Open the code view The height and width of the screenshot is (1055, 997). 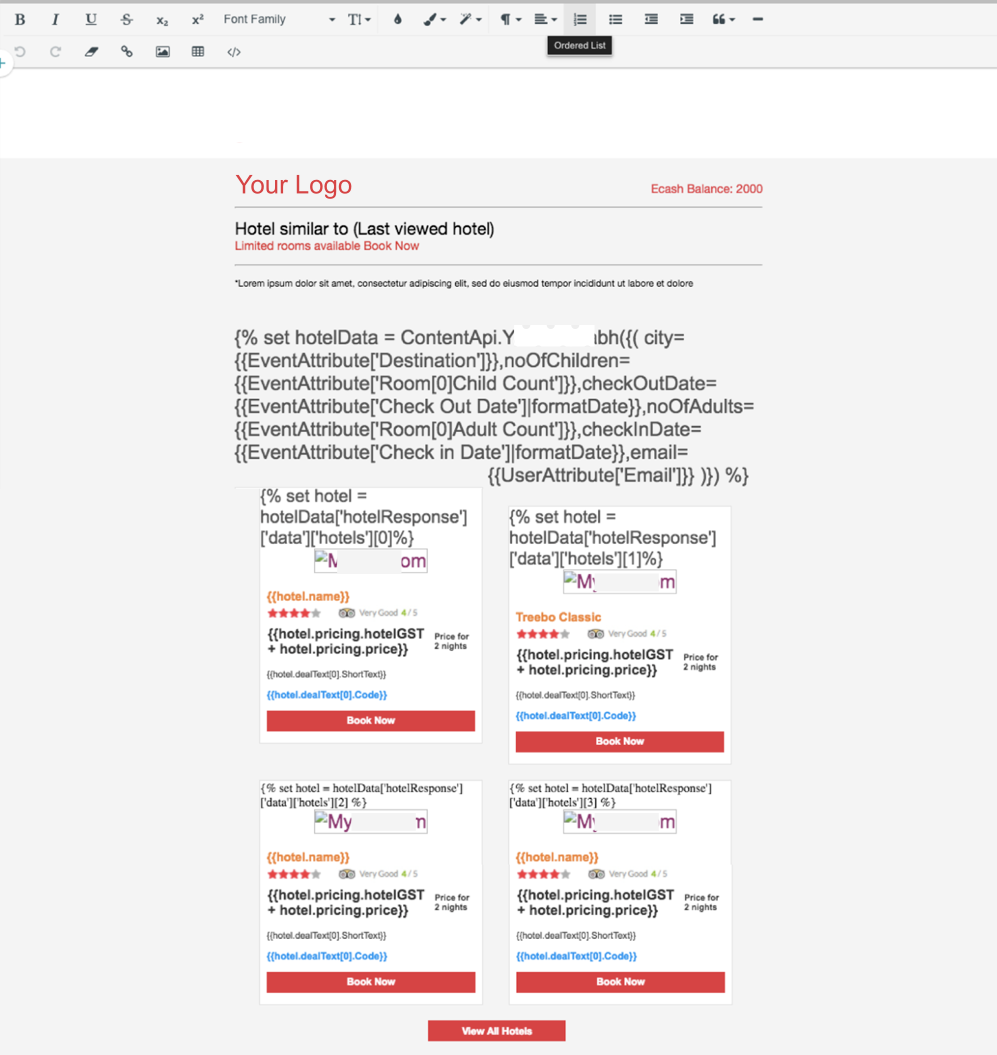234,52
